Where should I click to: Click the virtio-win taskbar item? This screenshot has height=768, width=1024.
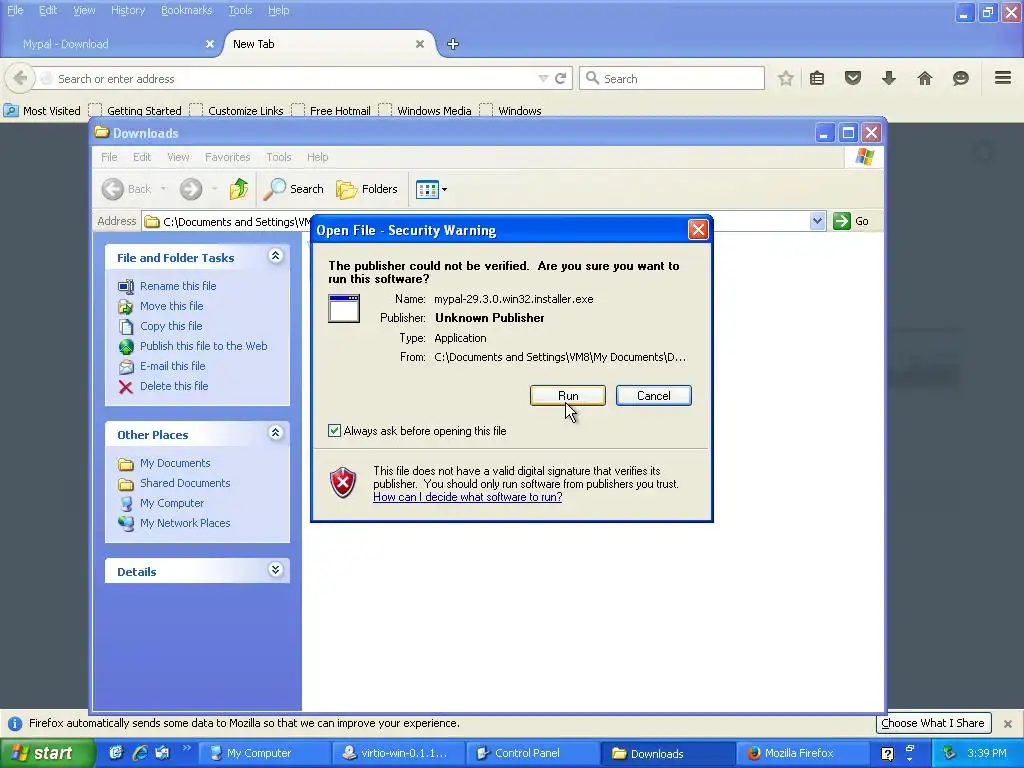point(396,753)
